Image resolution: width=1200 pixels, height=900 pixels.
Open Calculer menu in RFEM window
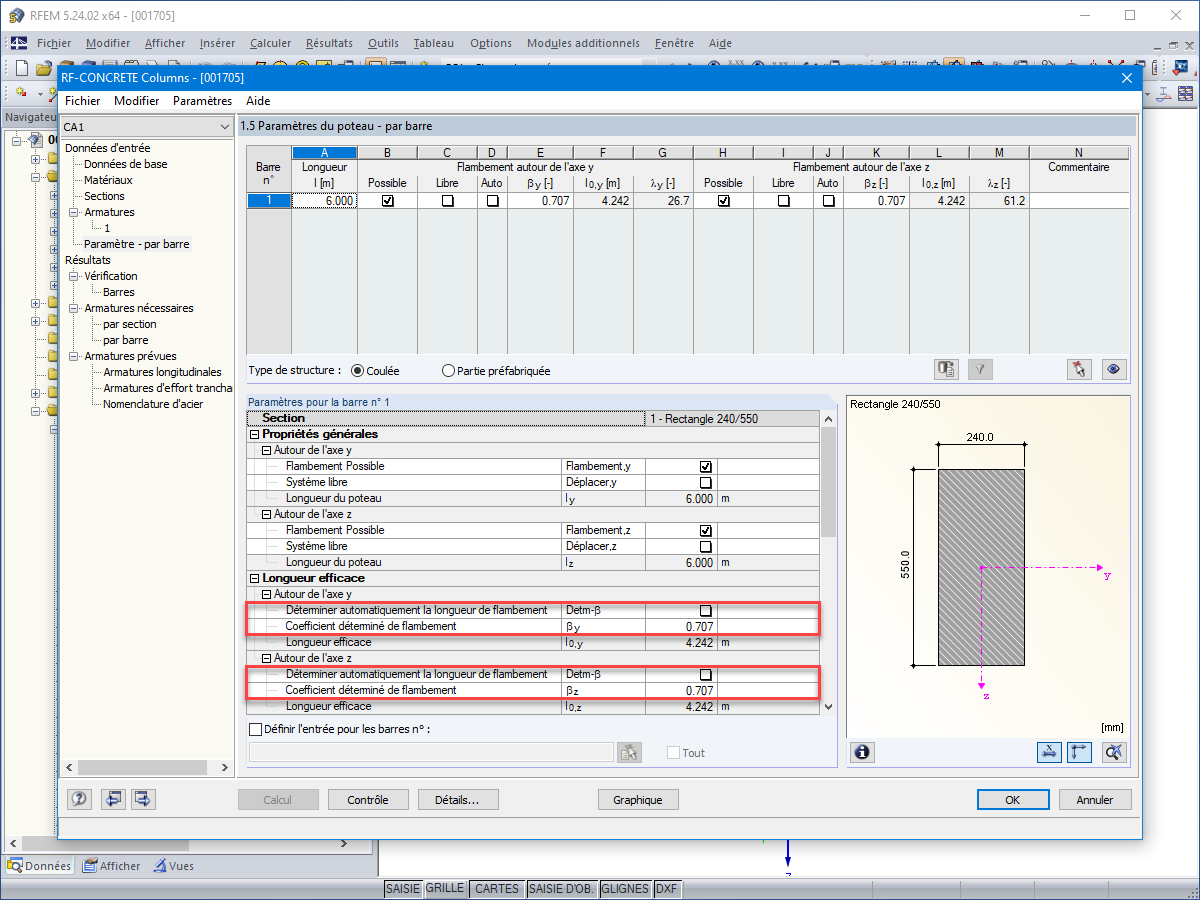270,43
